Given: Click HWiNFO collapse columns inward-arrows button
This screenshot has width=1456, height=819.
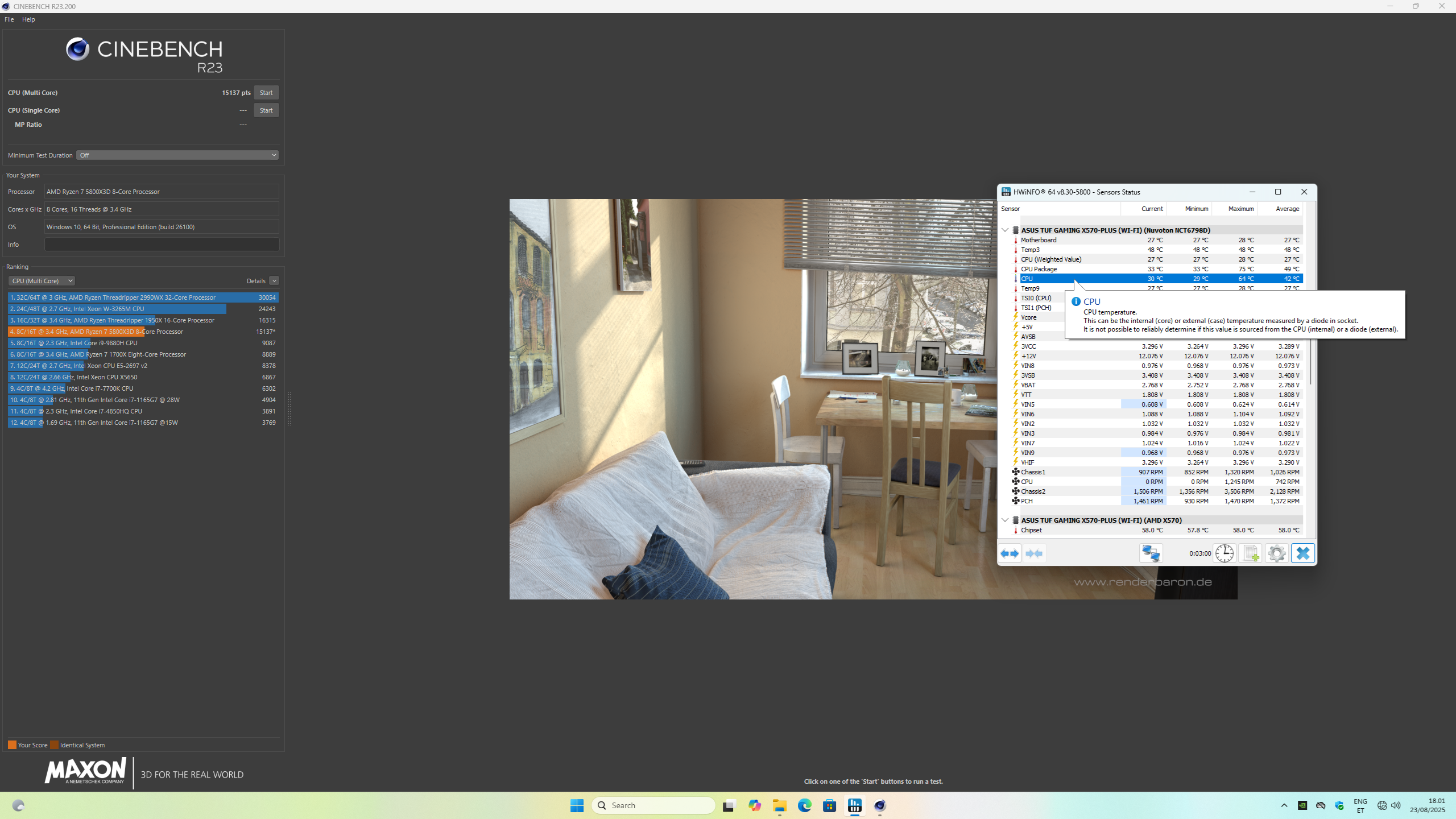Looking at the screenshot, I should tap(1034, 553).
